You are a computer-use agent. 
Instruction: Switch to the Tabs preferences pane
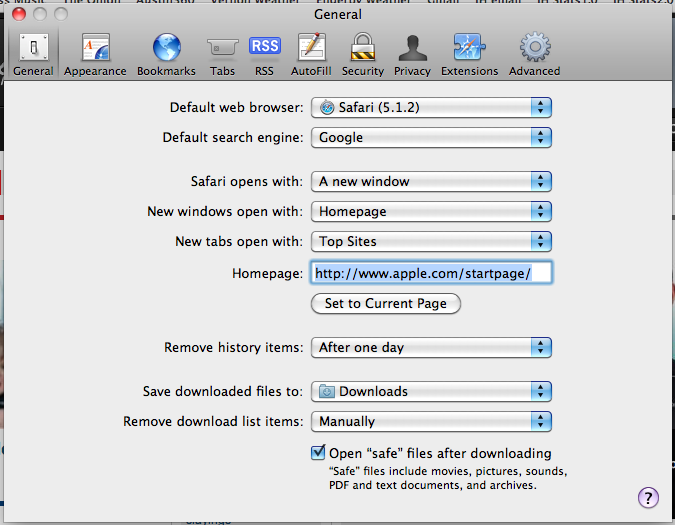tap(222, 54)
